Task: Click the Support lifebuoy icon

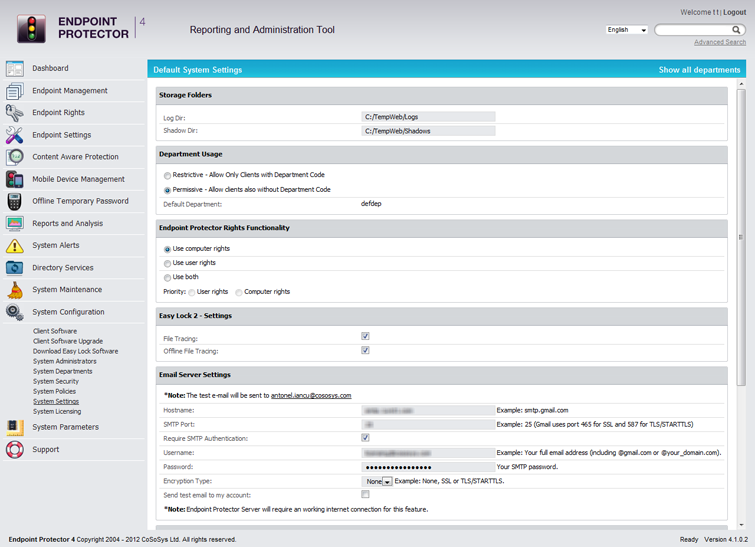Action: pos(14,449)
